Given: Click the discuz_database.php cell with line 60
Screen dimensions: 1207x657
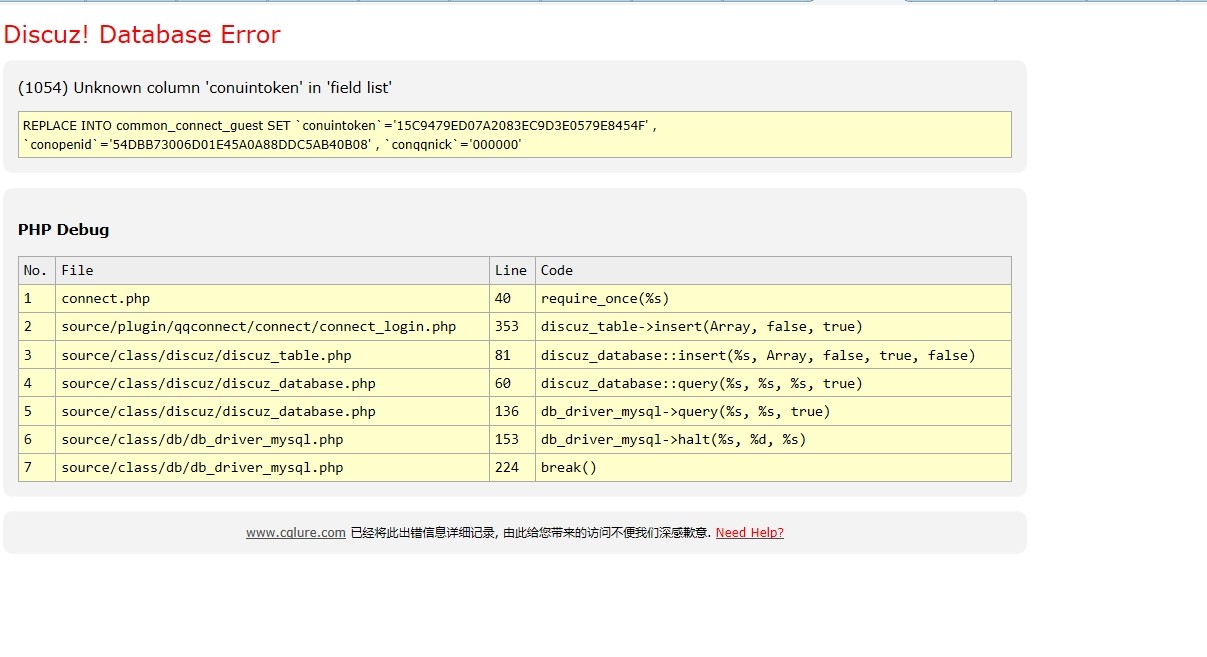Looking at the screenshot, I should click(218, 383).
